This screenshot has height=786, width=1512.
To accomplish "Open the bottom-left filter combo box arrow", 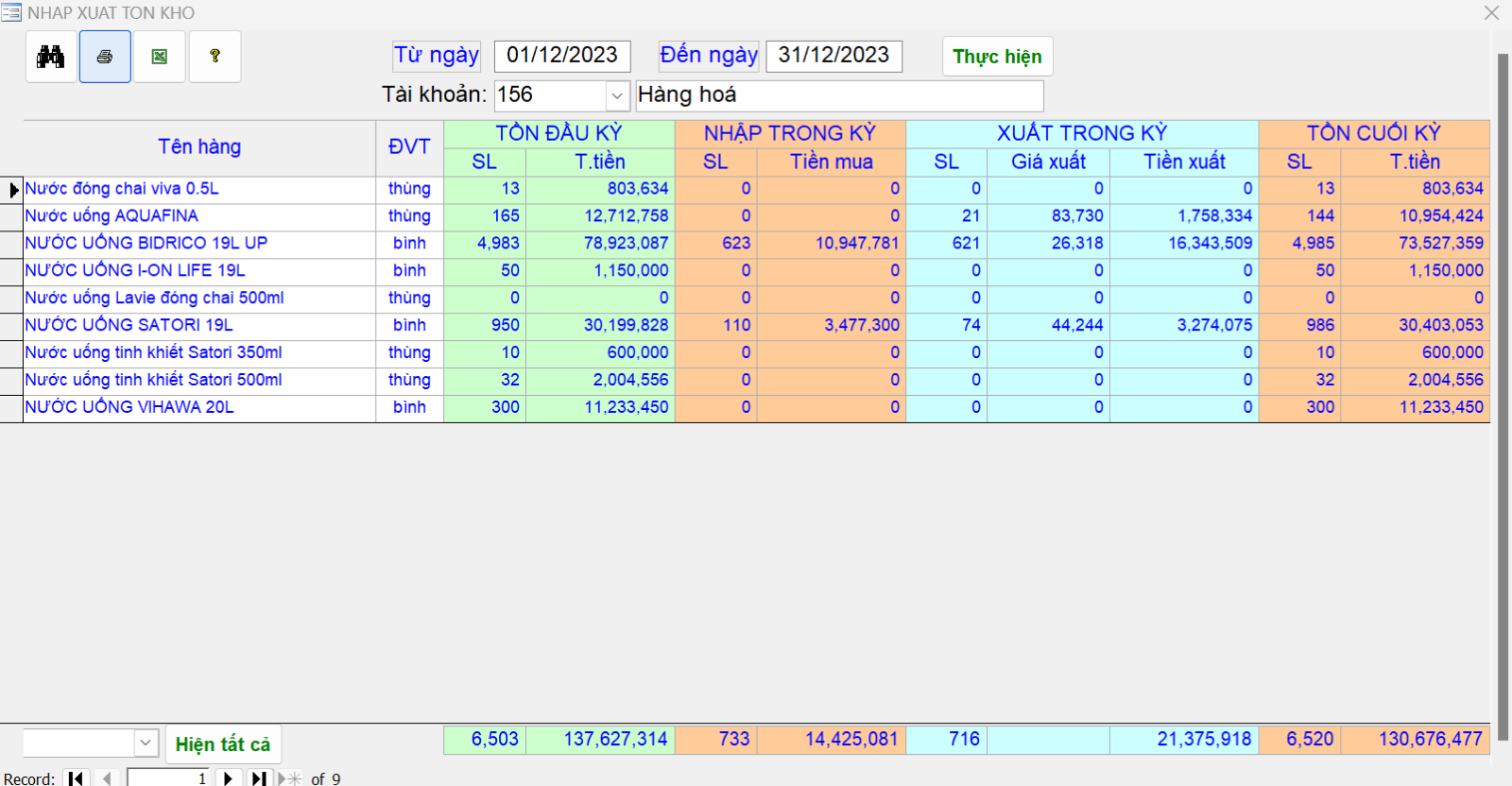I will (146, 743).
